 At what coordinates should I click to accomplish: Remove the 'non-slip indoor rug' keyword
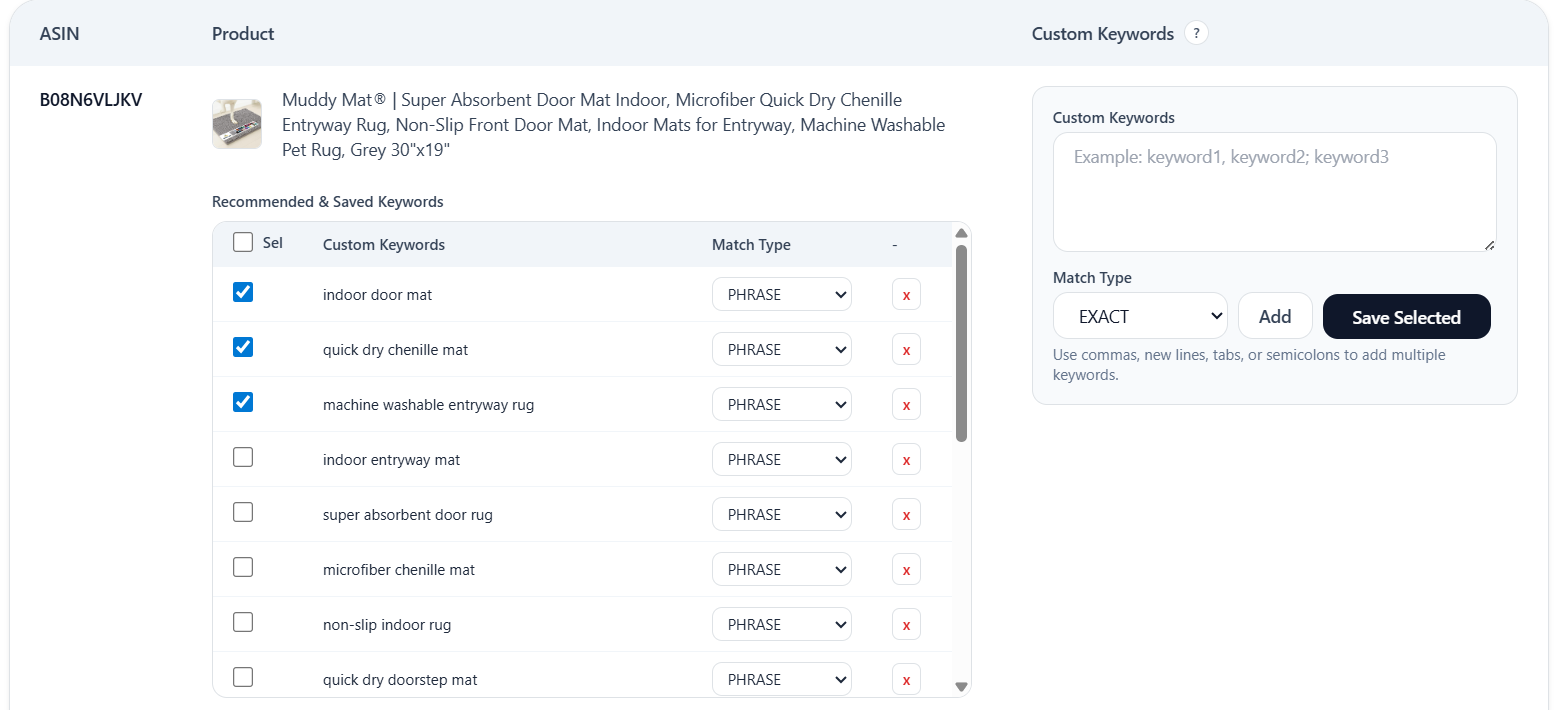tap(906, 625)
